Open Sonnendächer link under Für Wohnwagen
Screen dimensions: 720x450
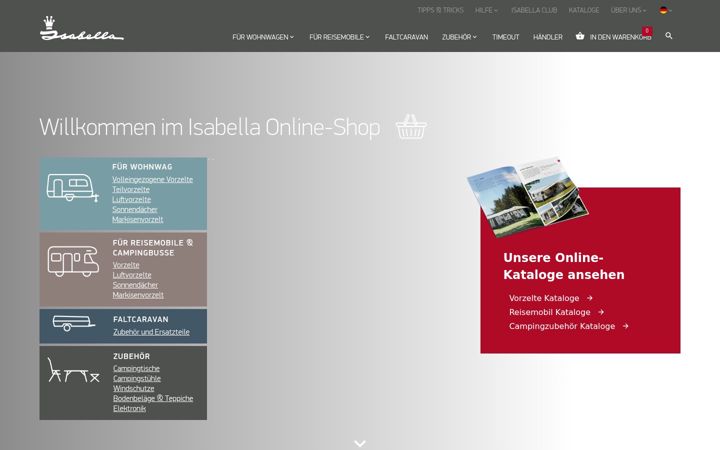click(135, 209)
